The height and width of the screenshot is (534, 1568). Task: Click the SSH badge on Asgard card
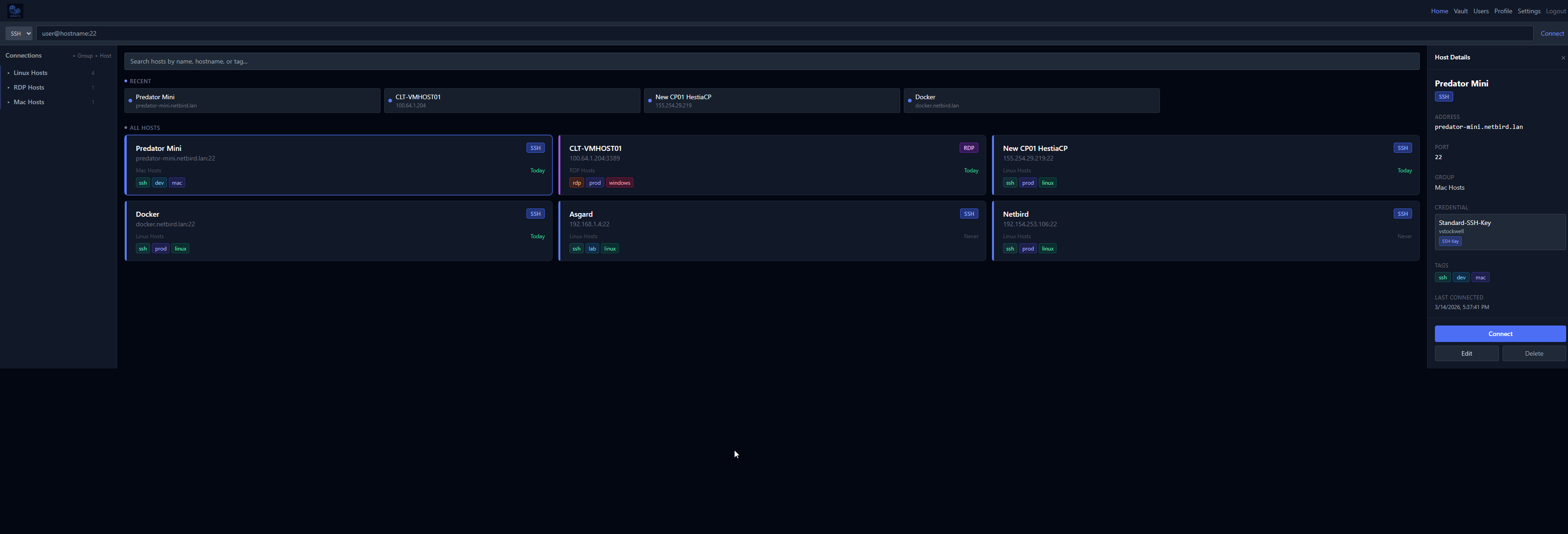point(968,214)
